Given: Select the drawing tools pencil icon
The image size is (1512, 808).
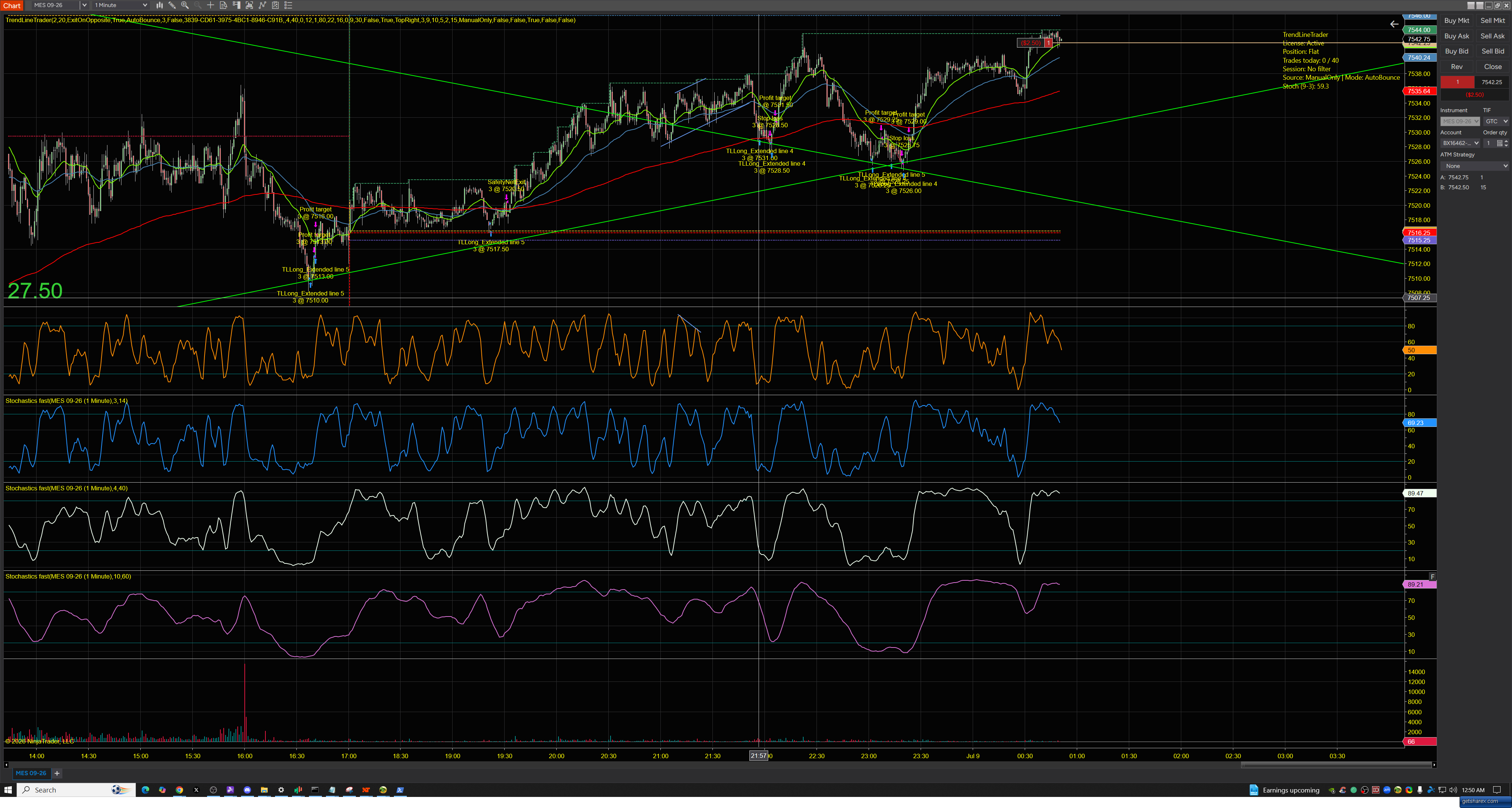Looking at the screenshot, I should [x=172, y=5].
